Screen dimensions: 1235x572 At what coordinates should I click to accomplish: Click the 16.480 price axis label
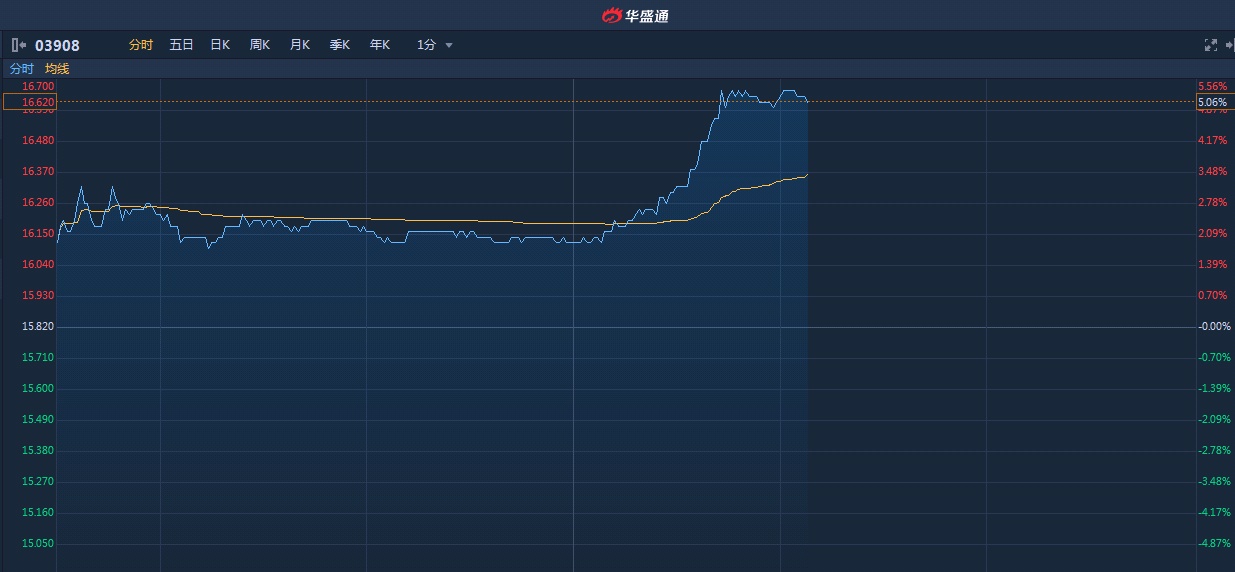point(38,141)
